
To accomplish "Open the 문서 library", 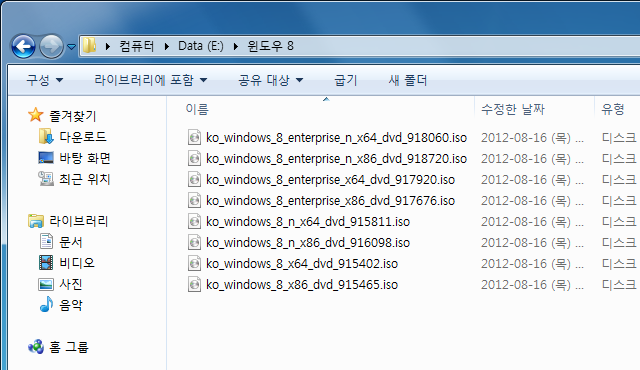I will click(71, 242).
